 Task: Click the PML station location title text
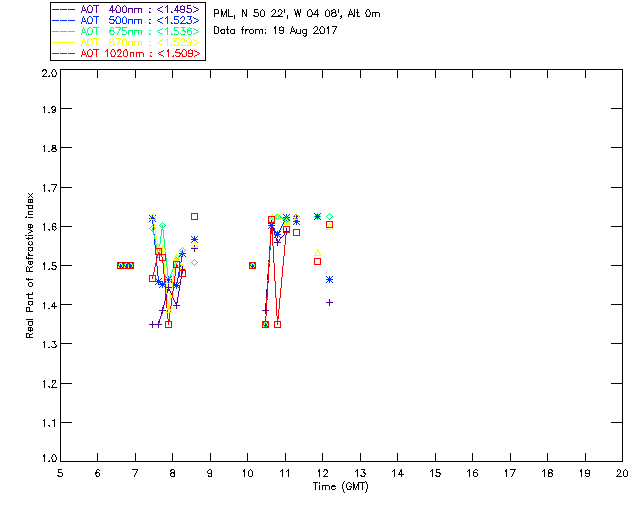coord(297,13)
